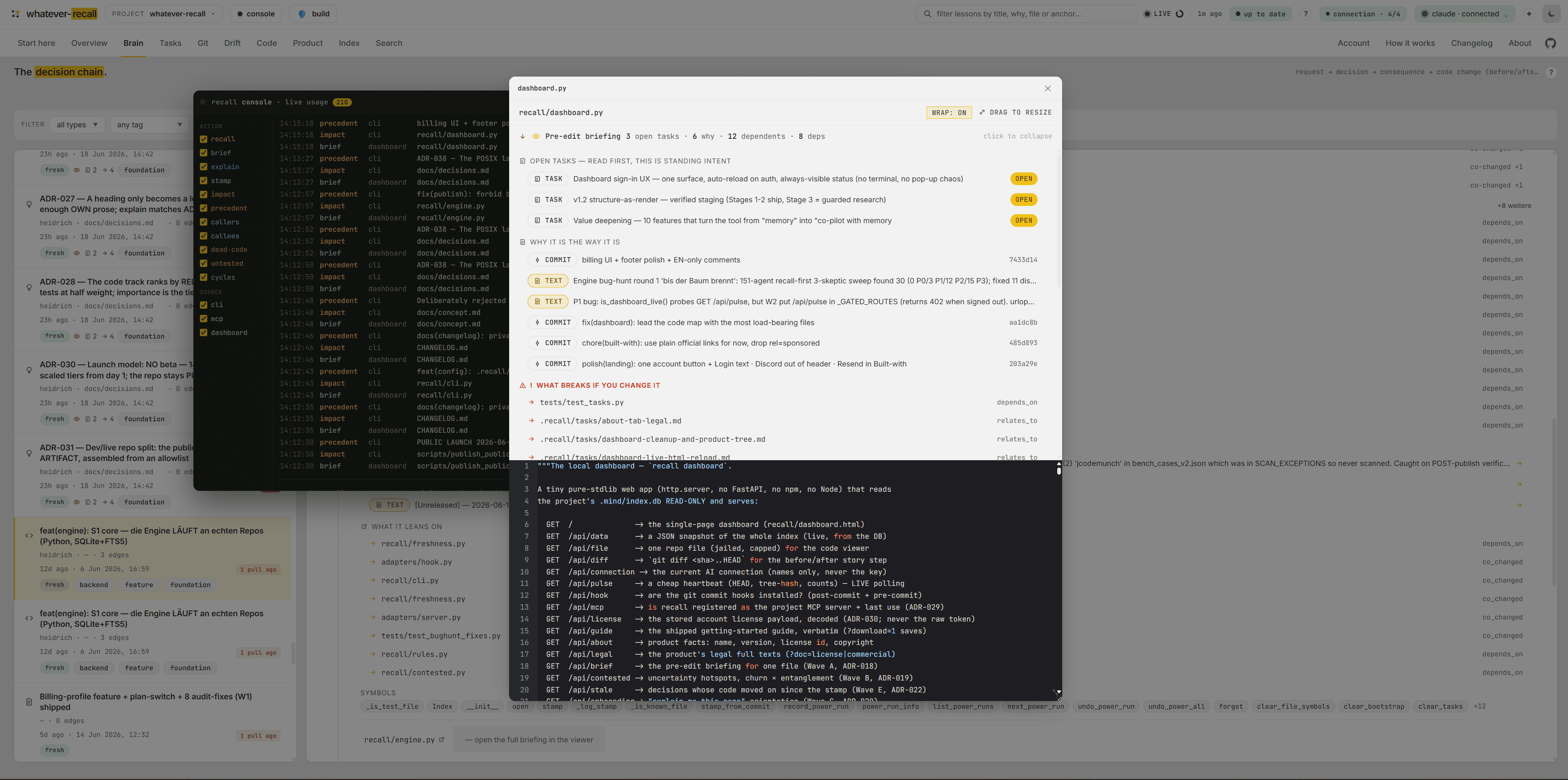Screen dimensions: 1568x780
Task: Click open the full briefing in the viewer
Action: pos(529,740)
